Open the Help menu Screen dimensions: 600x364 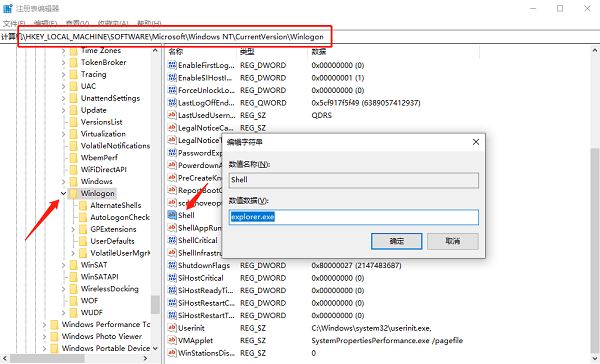pos(149,23)
